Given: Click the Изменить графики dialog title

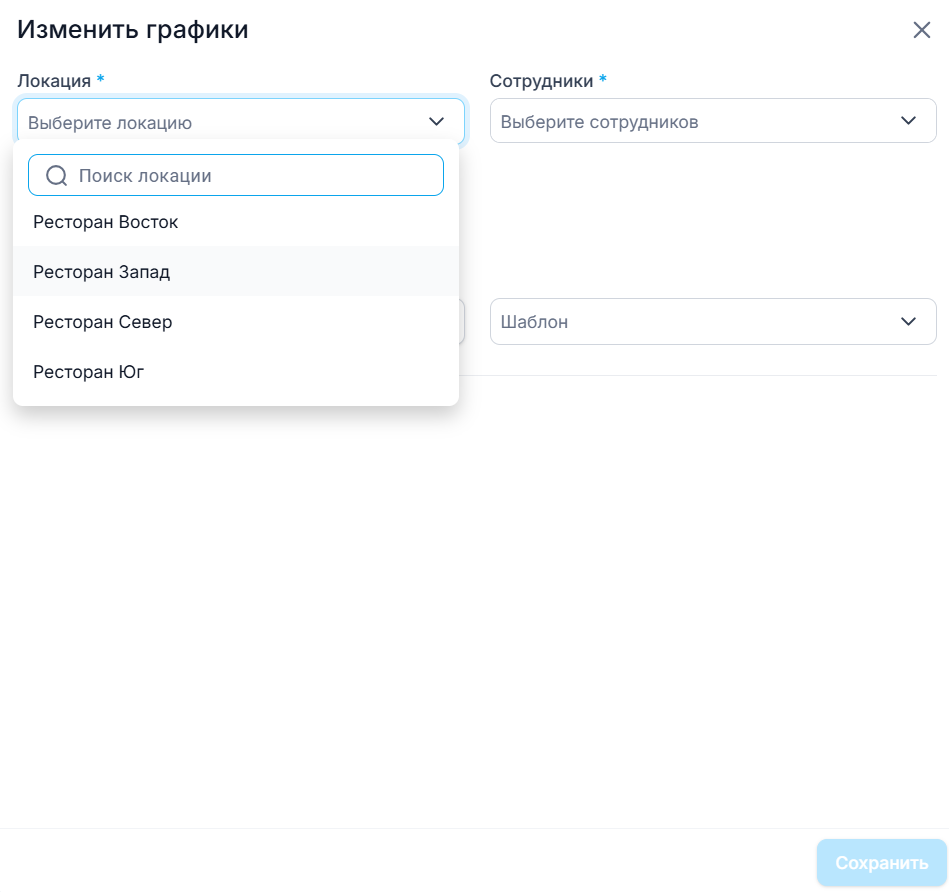Looking at the screenshot, I should (x=133, y=30).
